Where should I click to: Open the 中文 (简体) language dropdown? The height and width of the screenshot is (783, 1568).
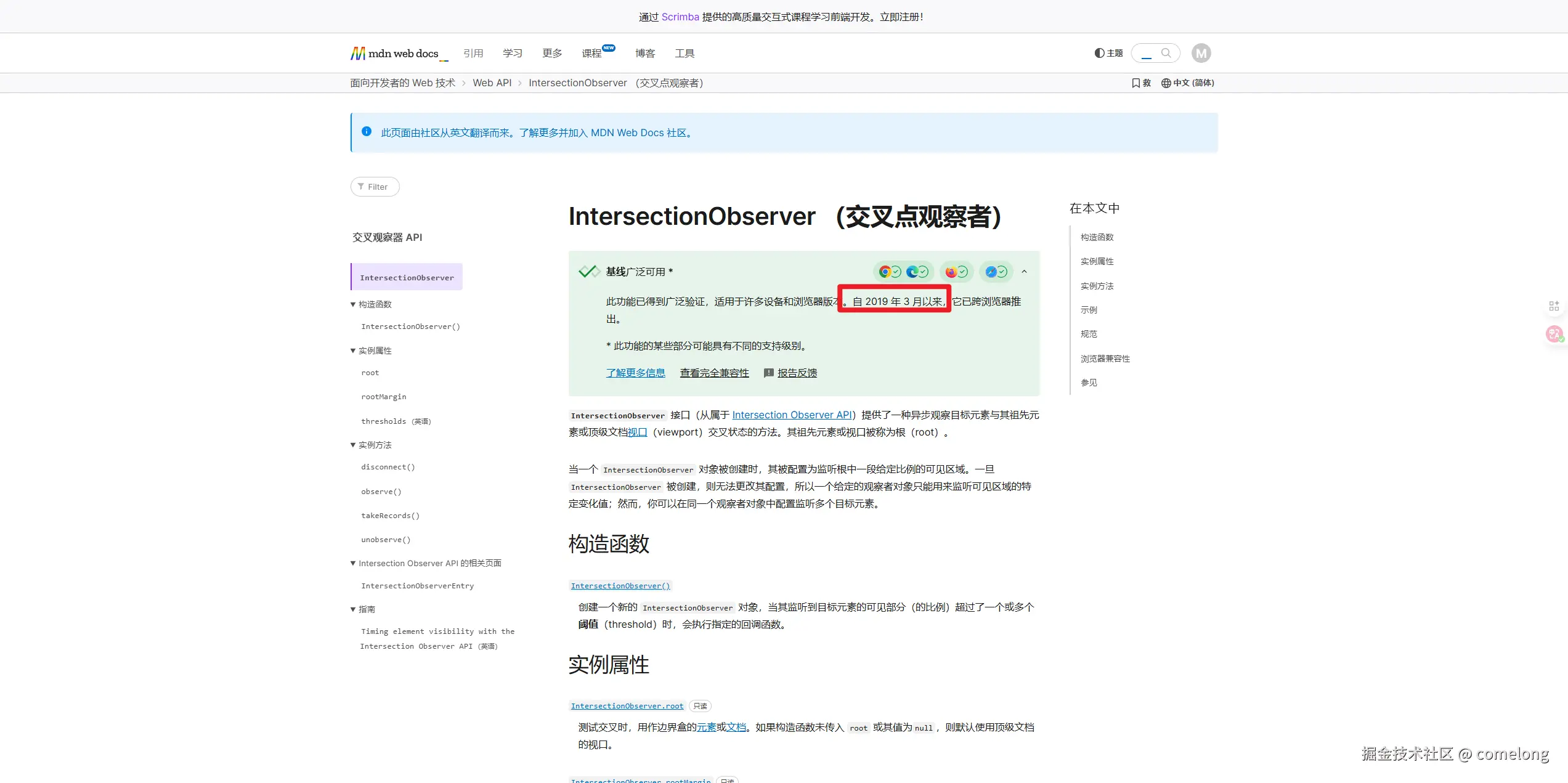[x=1187, y=83]
